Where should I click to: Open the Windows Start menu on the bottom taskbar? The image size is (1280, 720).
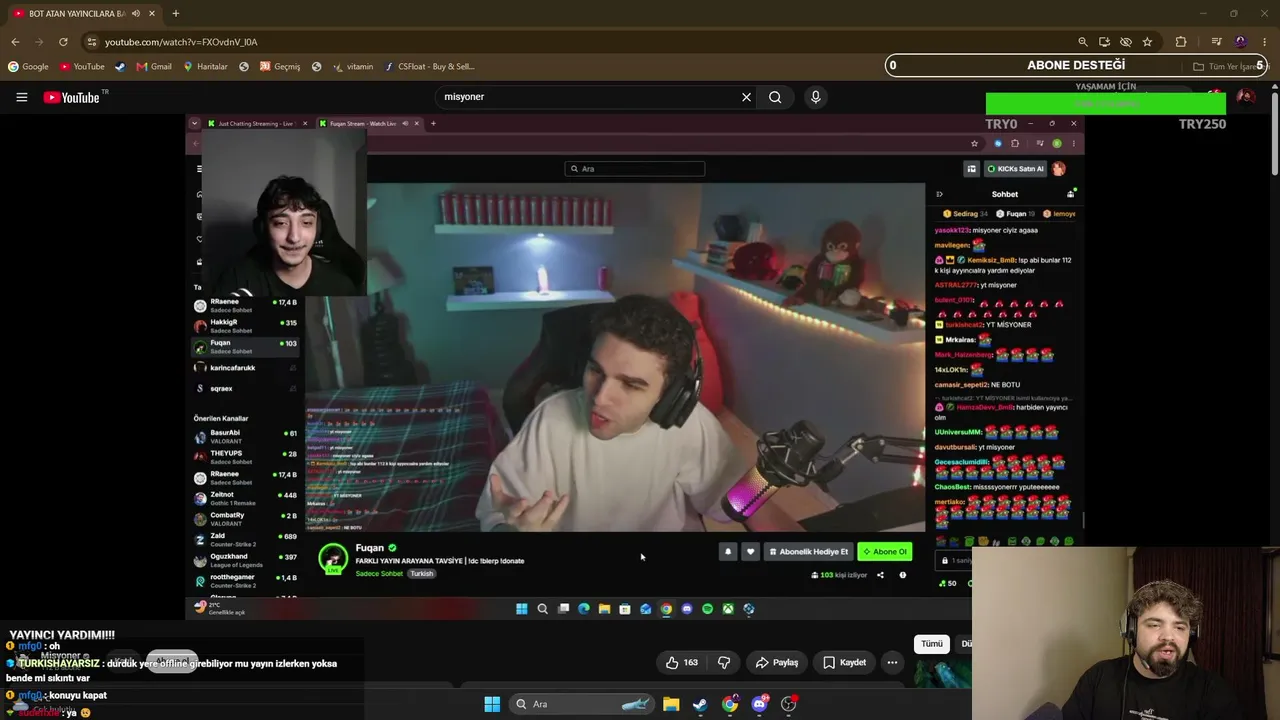tap(492, 704)
